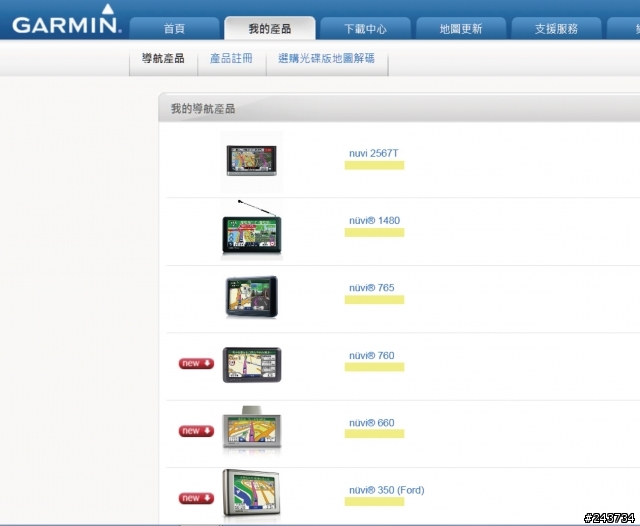Select the 導航產品 sub-tab
The width and height of the screenshot is (640, 526).
click(x=163, y=58)
